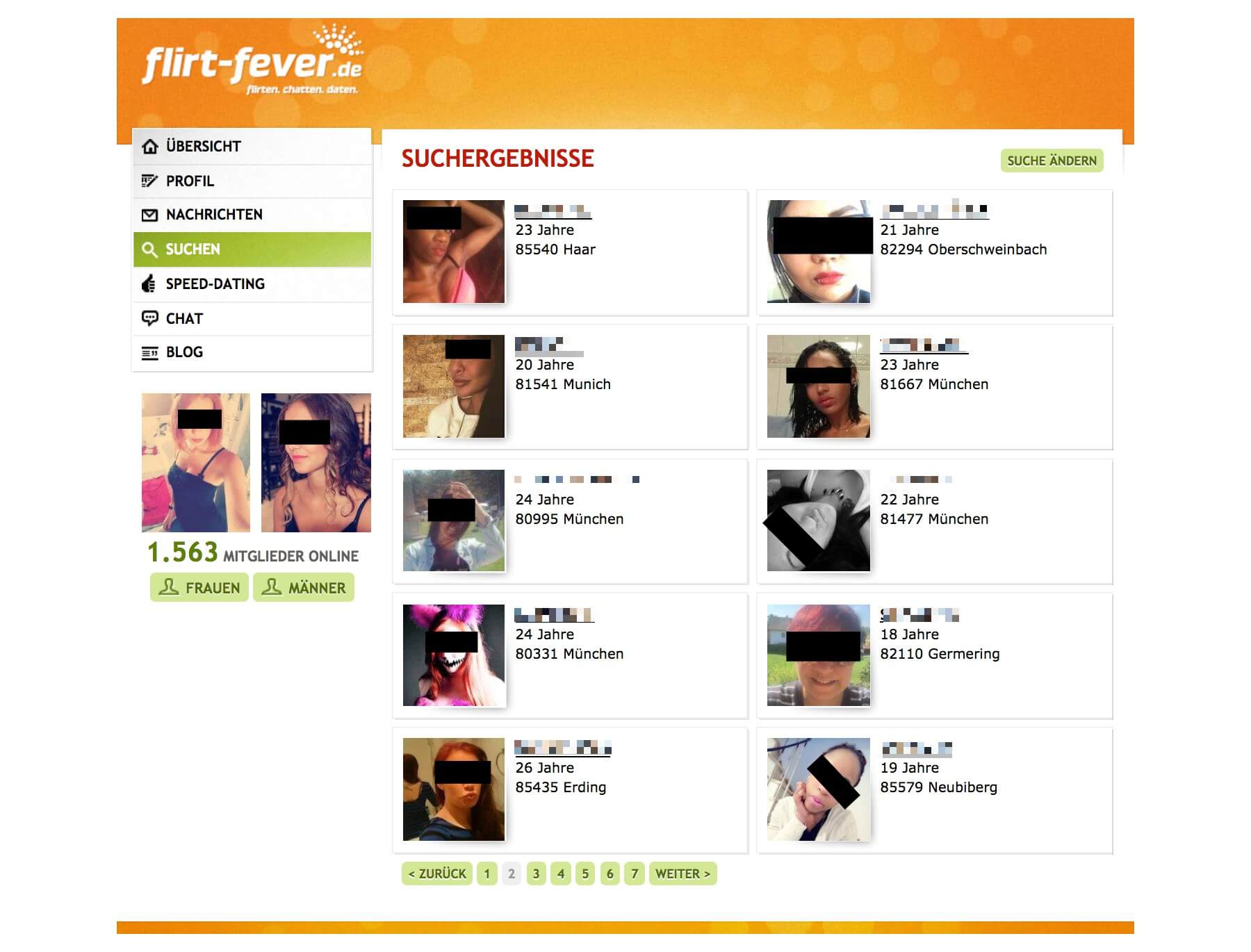
Task: Open the Nachrichten menu item
Action: [x=252, y=215]
